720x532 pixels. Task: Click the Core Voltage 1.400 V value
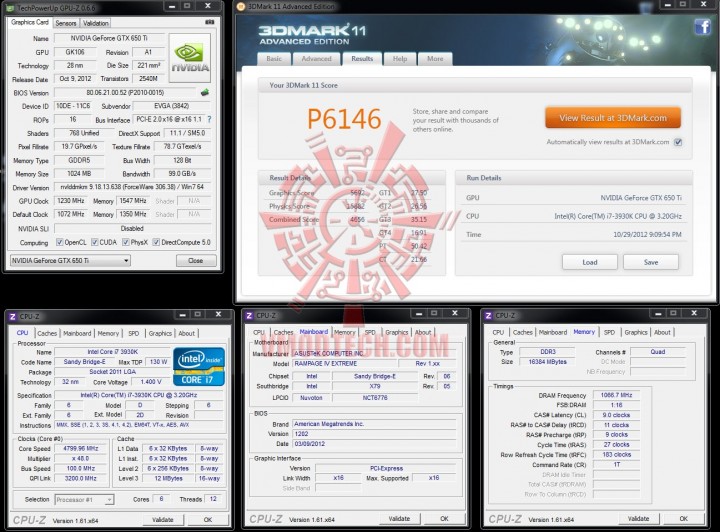click(151, 382)
